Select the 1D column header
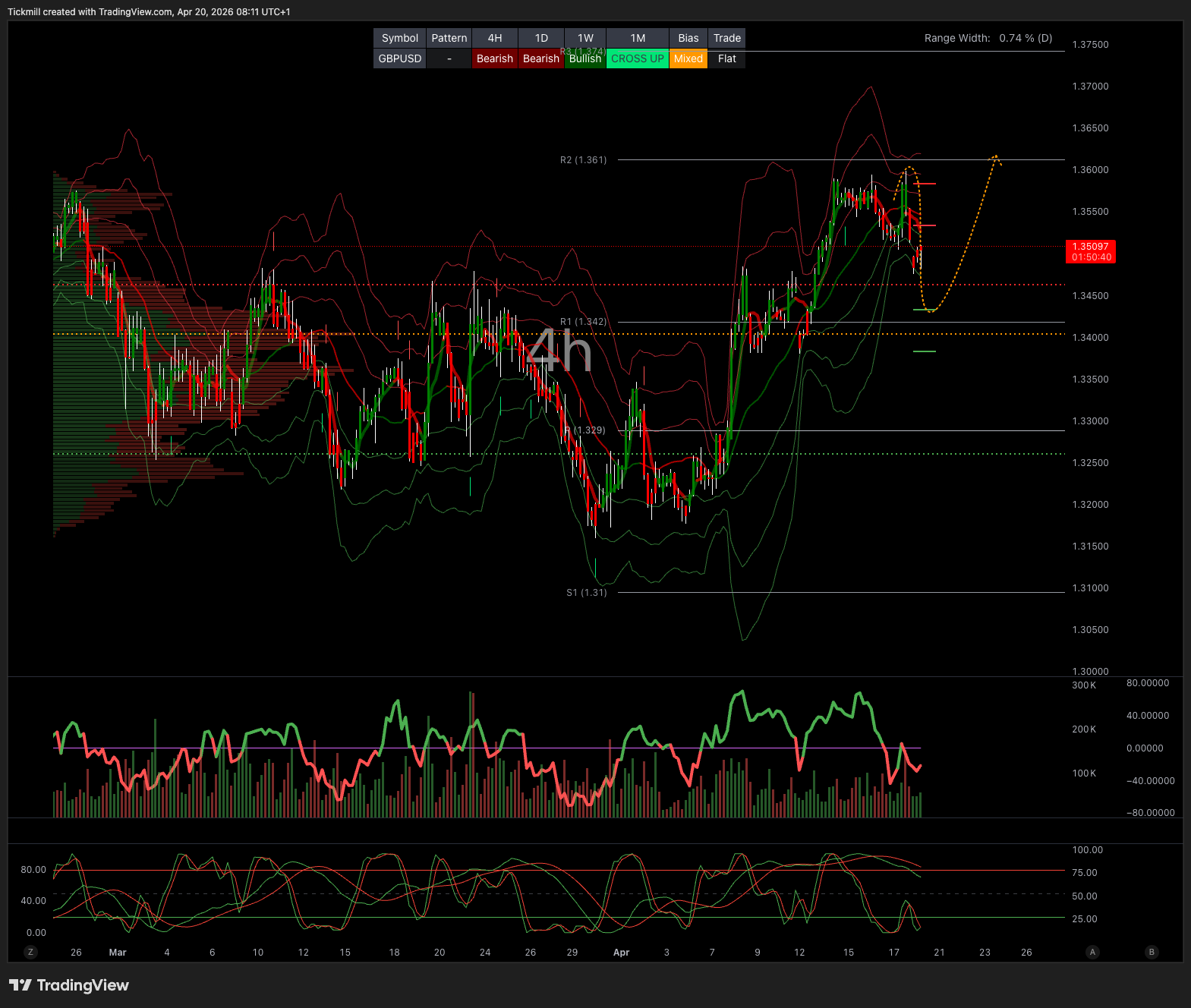This screenshot has height=1008, width=1191. pyautogui.click(x=540, y=38)
